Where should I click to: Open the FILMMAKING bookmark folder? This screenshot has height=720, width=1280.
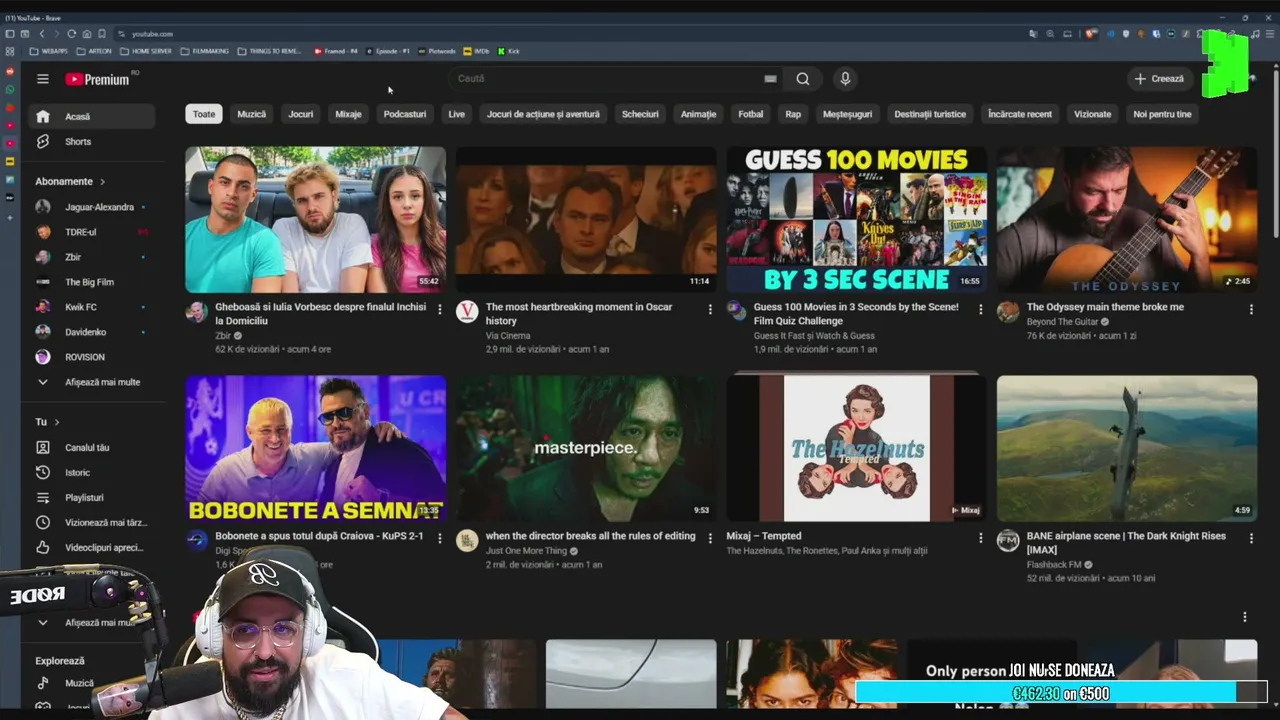pyautogui.click(x=205, y=51)
